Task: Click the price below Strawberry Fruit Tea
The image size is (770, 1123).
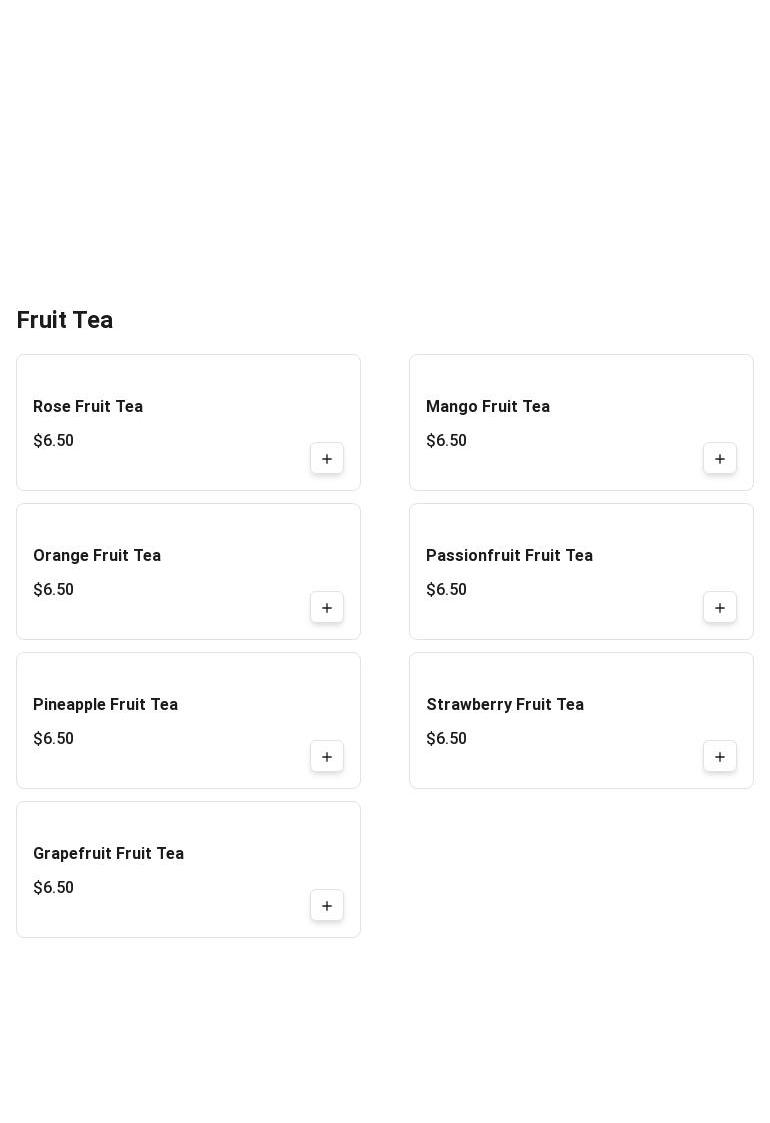Action: click(447, 739)
